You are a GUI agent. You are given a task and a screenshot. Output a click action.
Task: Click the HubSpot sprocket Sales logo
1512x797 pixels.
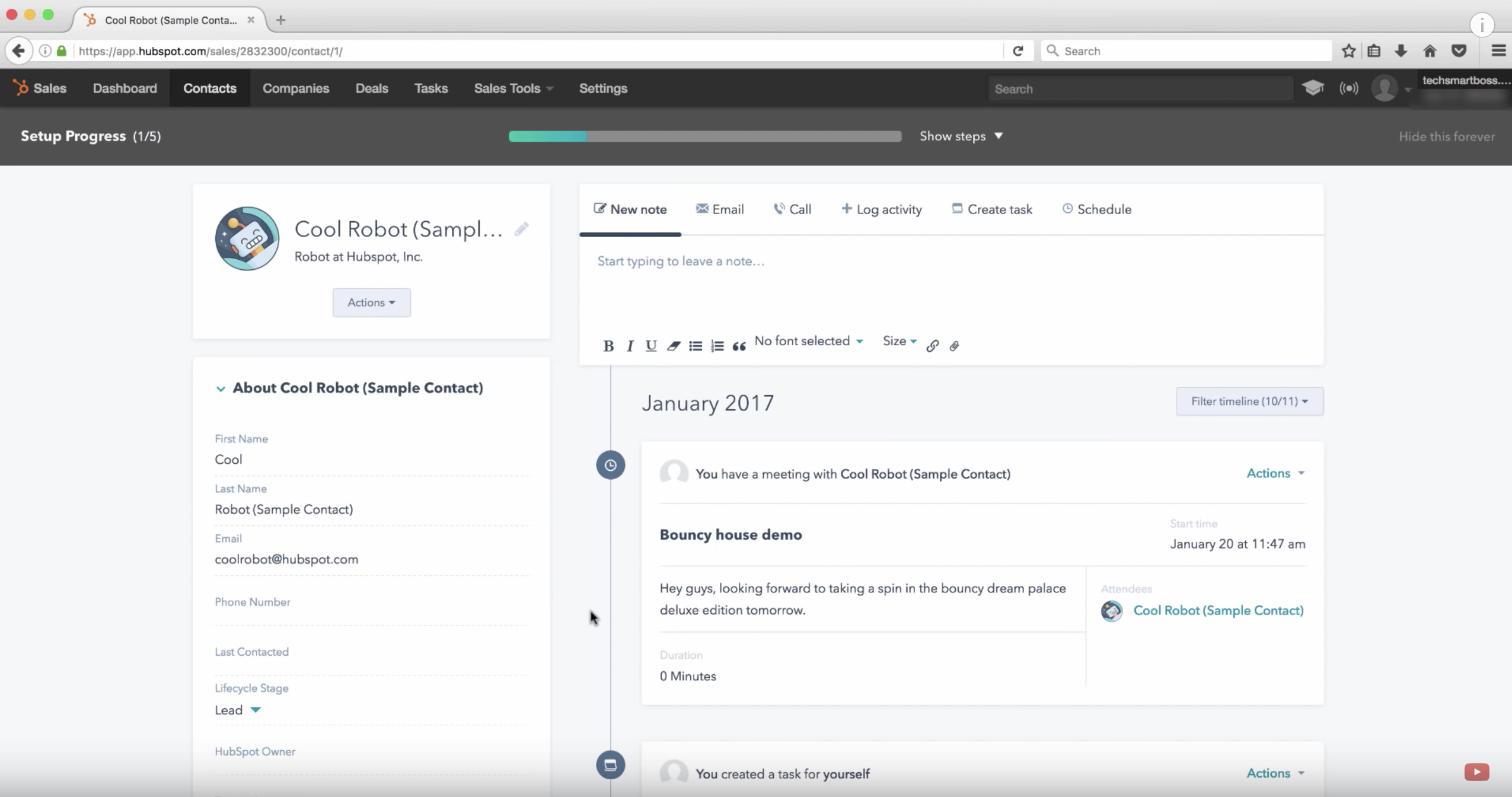[40, 88]
